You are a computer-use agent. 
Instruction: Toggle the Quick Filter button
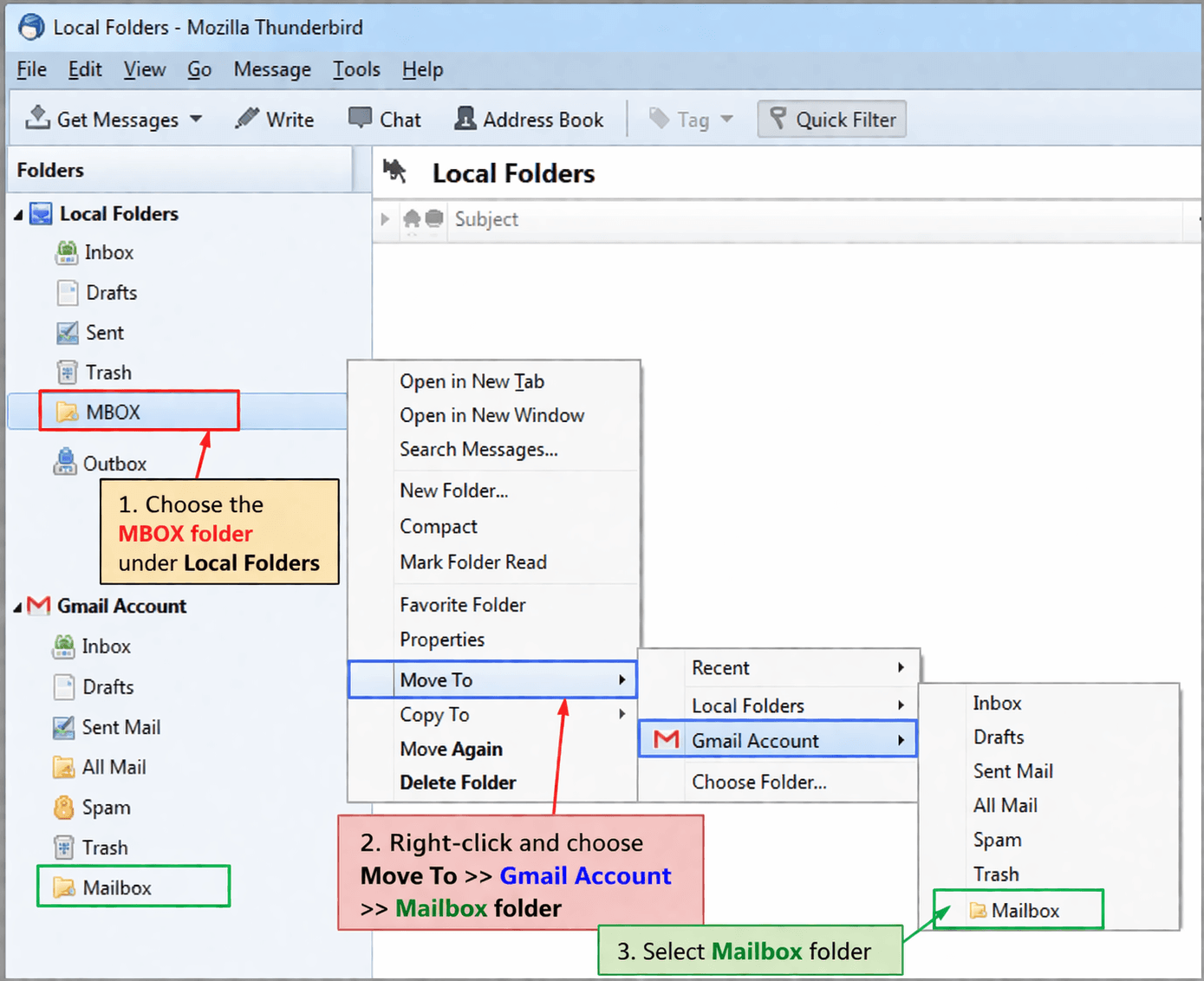[832, 120]
